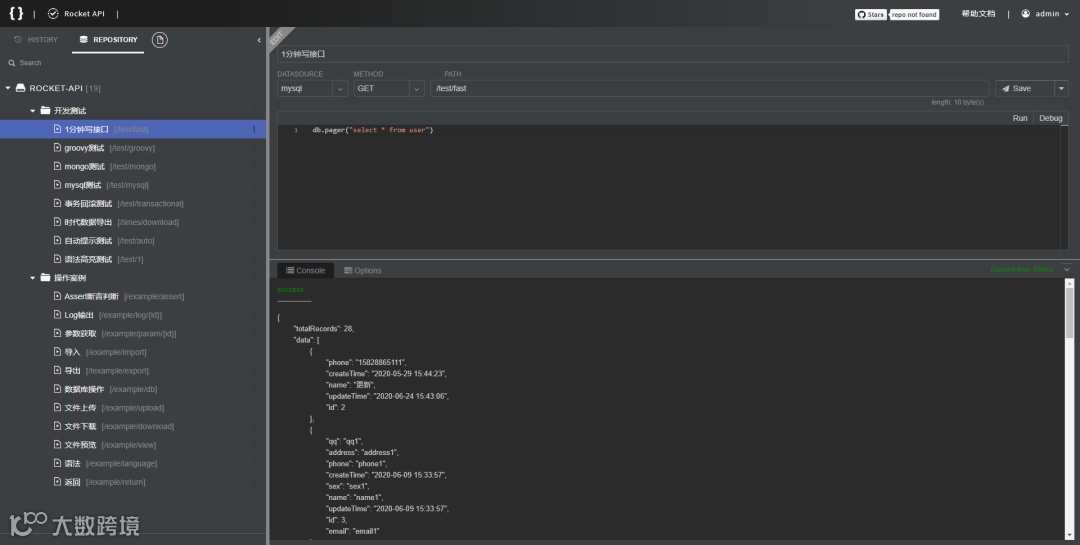Click file icon of 文件上传 item
Screen dimensions: 1080x545
tap(58, 407)
